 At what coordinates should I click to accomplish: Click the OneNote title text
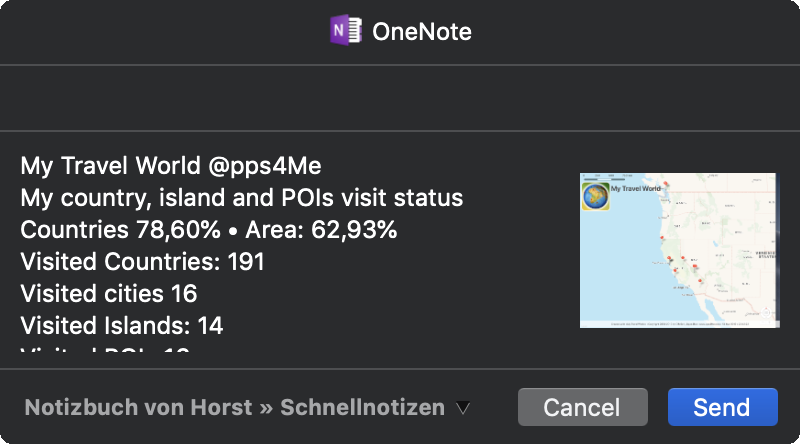(422, 32)
